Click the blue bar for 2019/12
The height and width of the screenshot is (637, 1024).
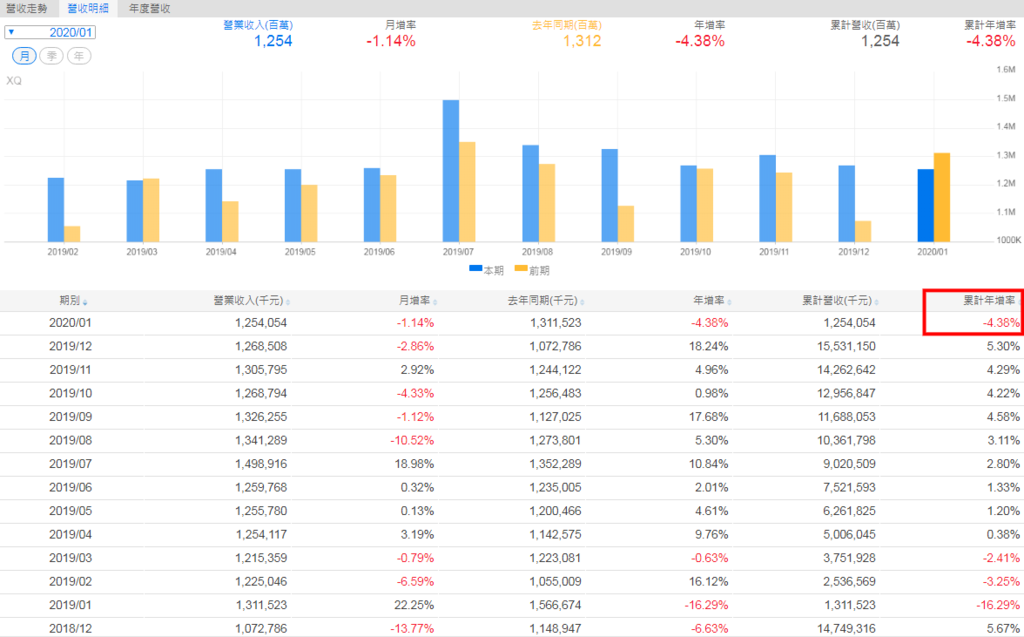[x=846, y=204]
